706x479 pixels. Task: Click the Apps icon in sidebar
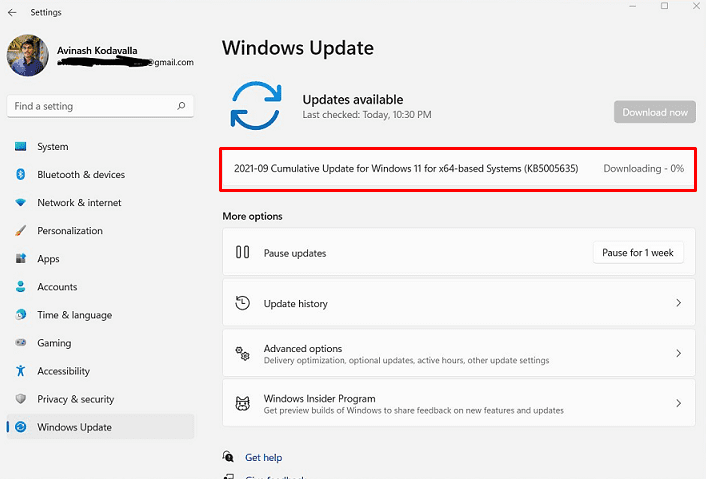pos(20,258)
